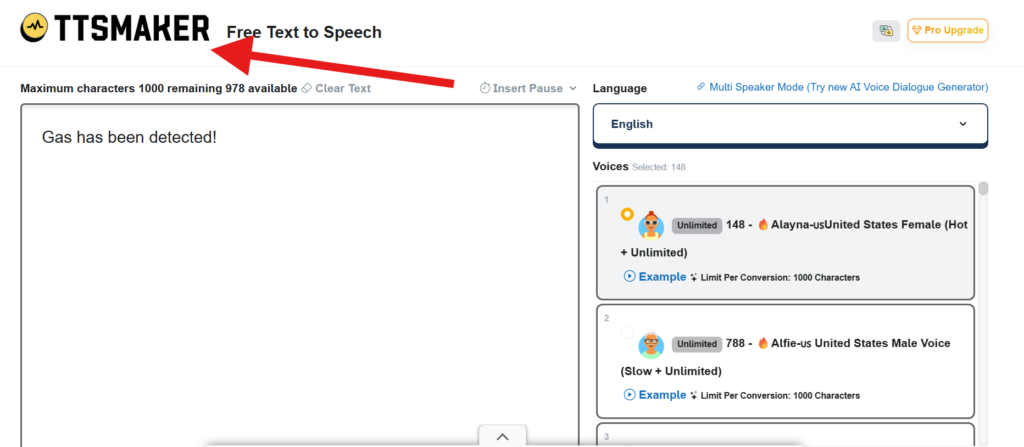Image resolution: width=1024 pixels, height=447 pixels.
Task: Click the Alfie male voice avatar
Action: 651,344
